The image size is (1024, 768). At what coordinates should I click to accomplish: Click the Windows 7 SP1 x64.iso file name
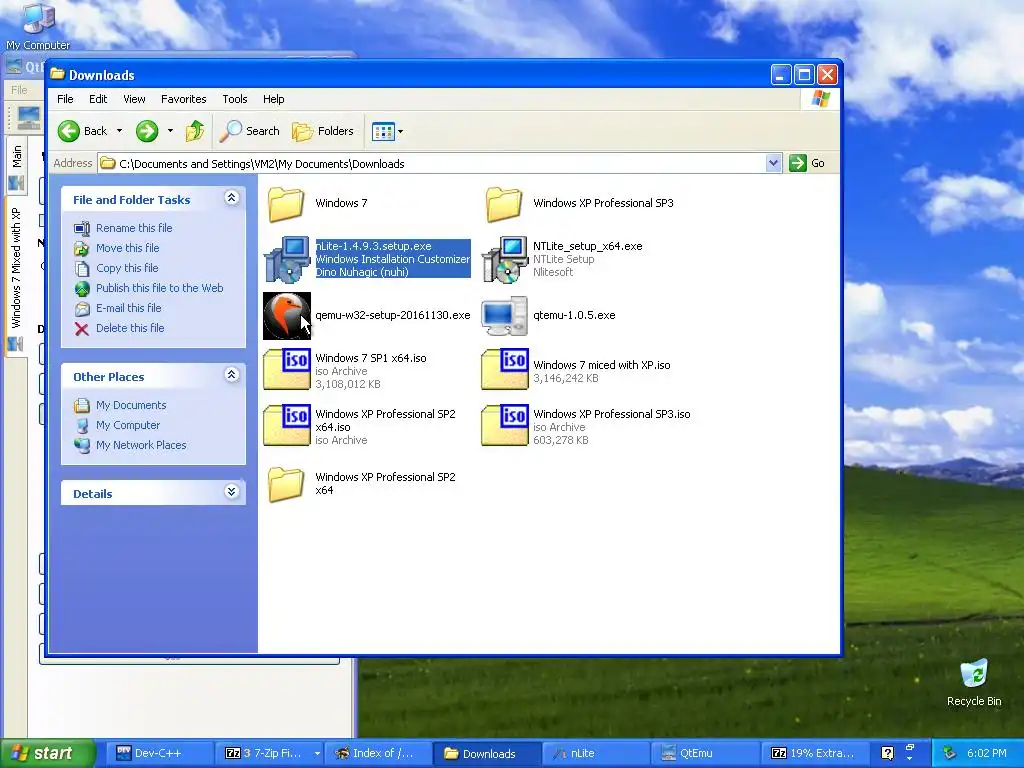pyautogui.click(x=370, y=358)
